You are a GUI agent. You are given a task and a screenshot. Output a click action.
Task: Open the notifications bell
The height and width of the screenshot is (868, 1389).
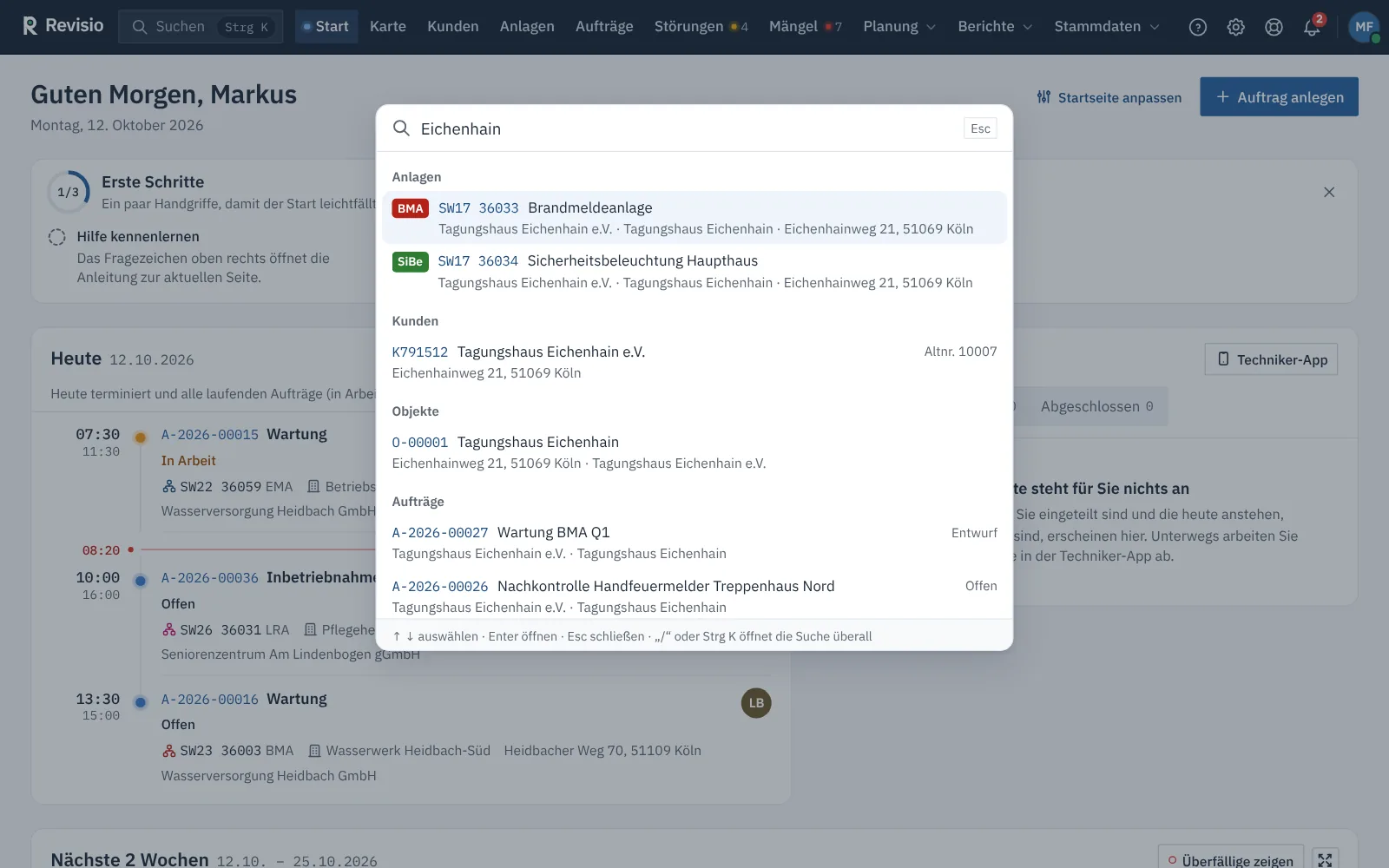pyautogui.click(x=1312, y=27)
